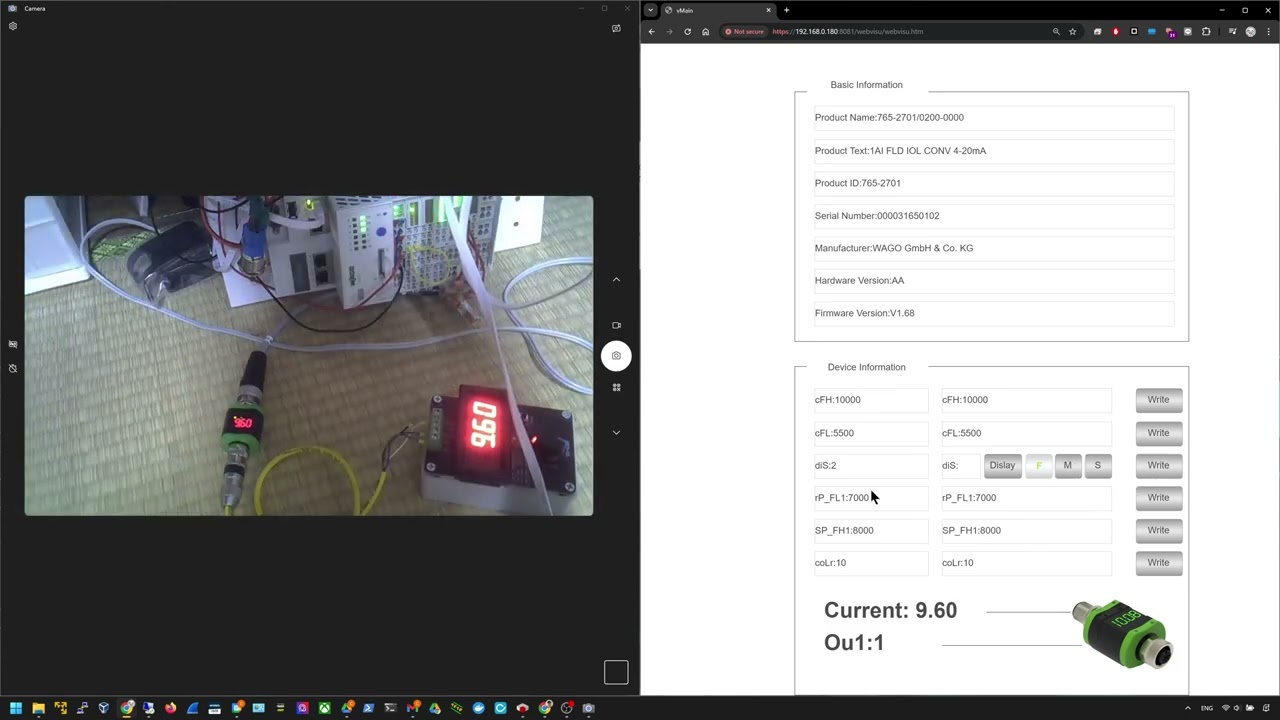Open Firefox from the taskbar

(170, 708)
